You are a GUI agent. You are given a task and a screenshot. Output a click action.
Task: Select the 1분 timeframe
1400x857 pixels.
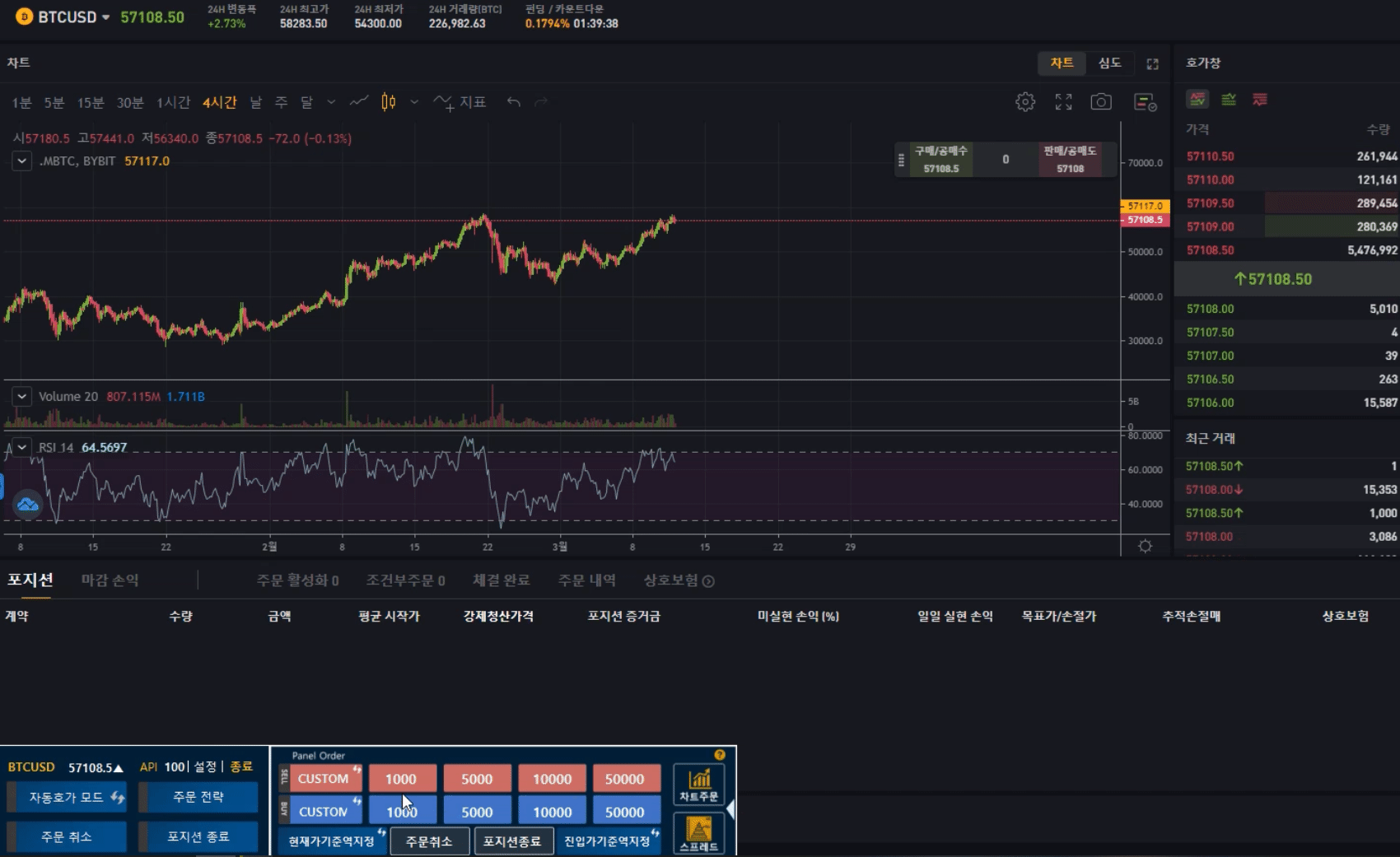point(21,102)
